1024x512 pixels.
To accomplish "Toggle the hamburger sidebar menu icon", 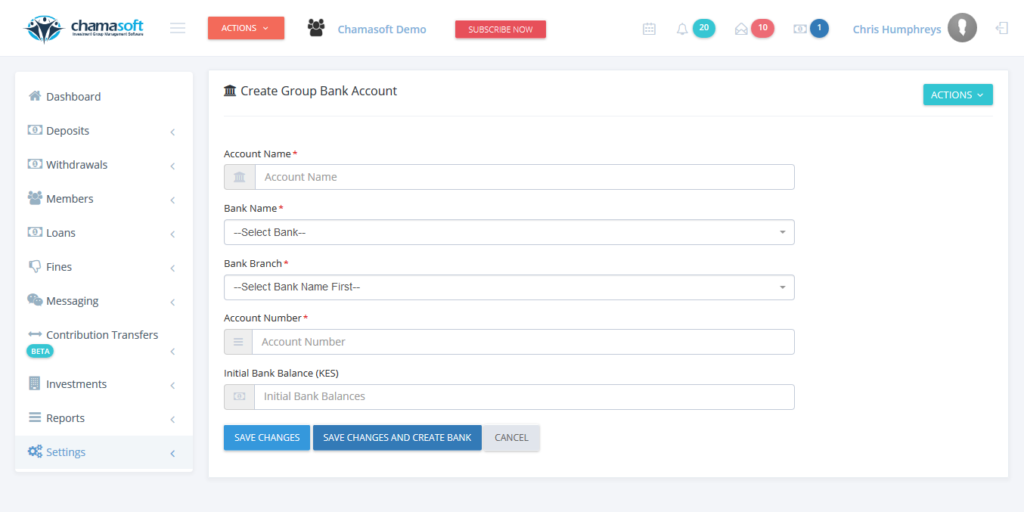I will pos(178,28).
